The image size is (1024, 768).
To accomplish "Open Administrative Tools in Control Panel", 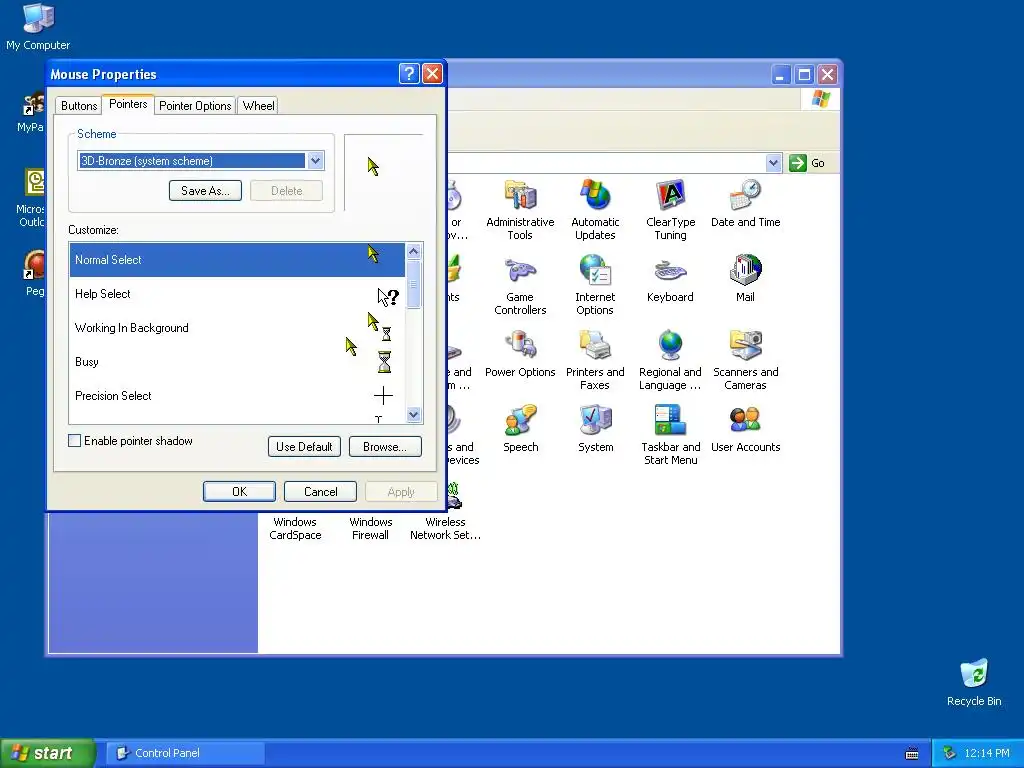I will tap(520, 210).
